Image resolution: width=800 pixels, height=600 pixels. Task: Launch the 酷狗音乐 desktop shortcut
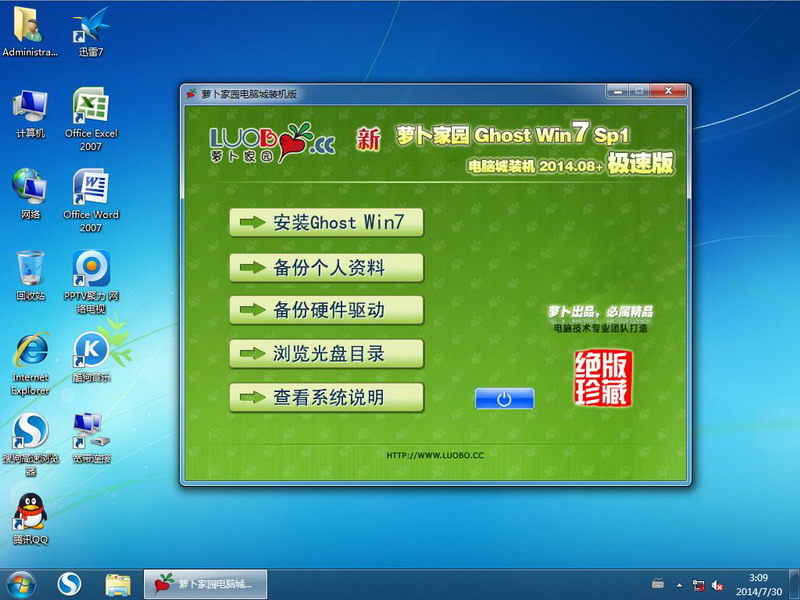[x=91, y=357]
